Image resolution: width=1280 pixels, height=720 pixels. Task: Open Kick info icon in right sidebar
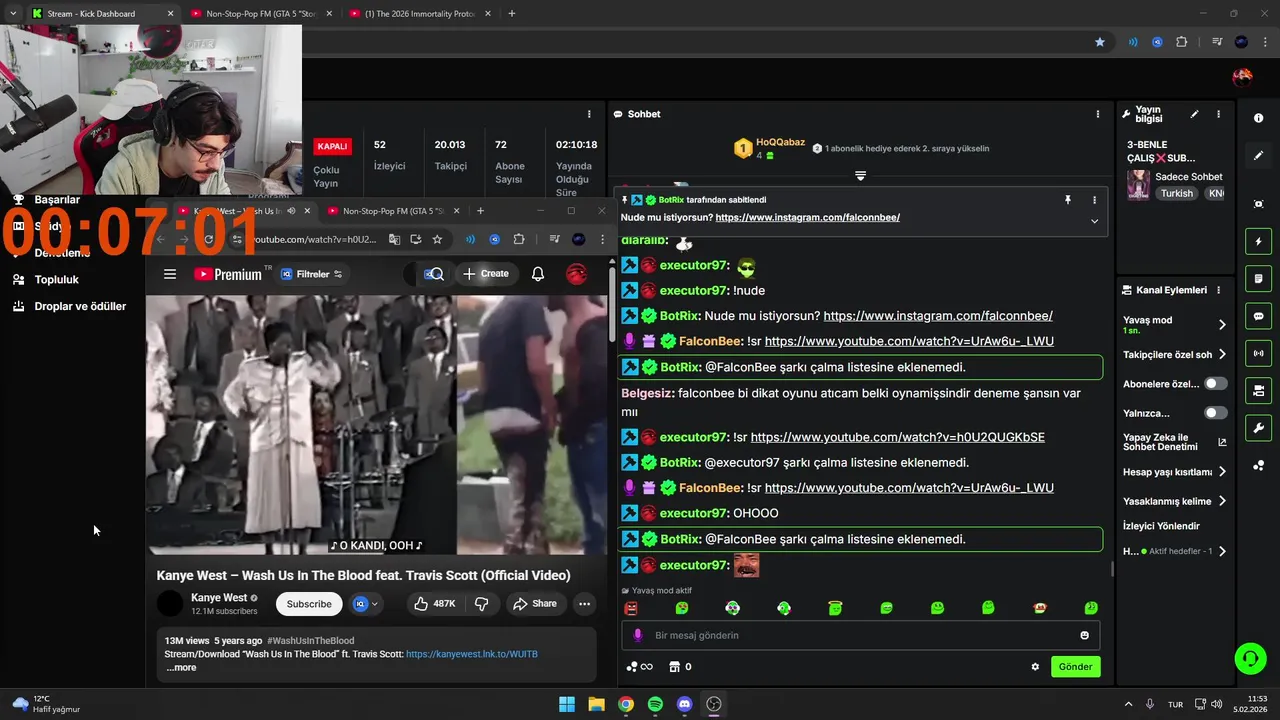click(1258, 118)
